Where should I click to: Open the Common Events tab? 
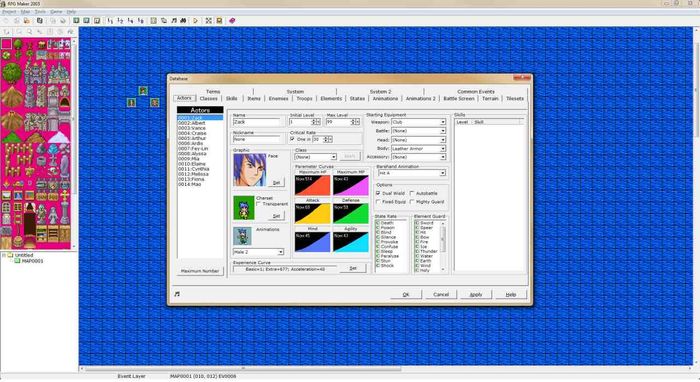click(x=476, y=91)
